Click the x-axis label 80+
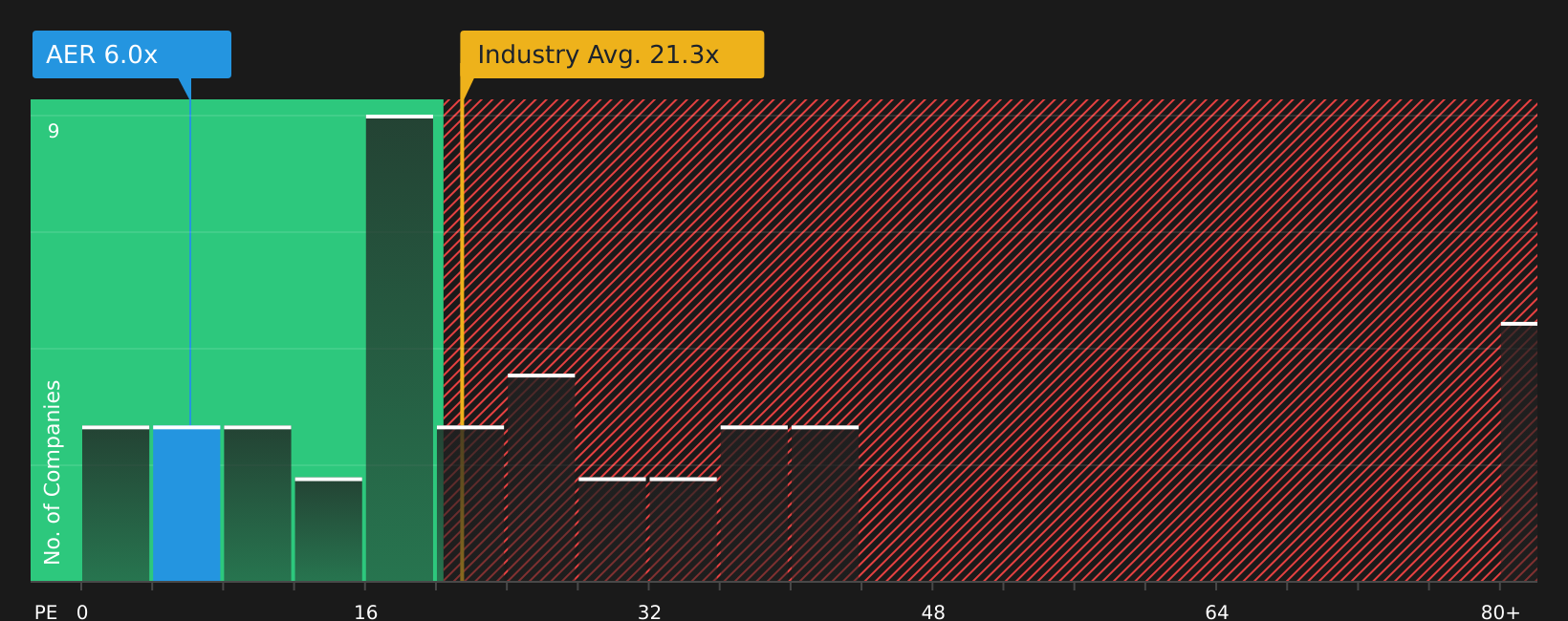The height and width of the screenshot is (621, 1568). [x=1500, y=612]
